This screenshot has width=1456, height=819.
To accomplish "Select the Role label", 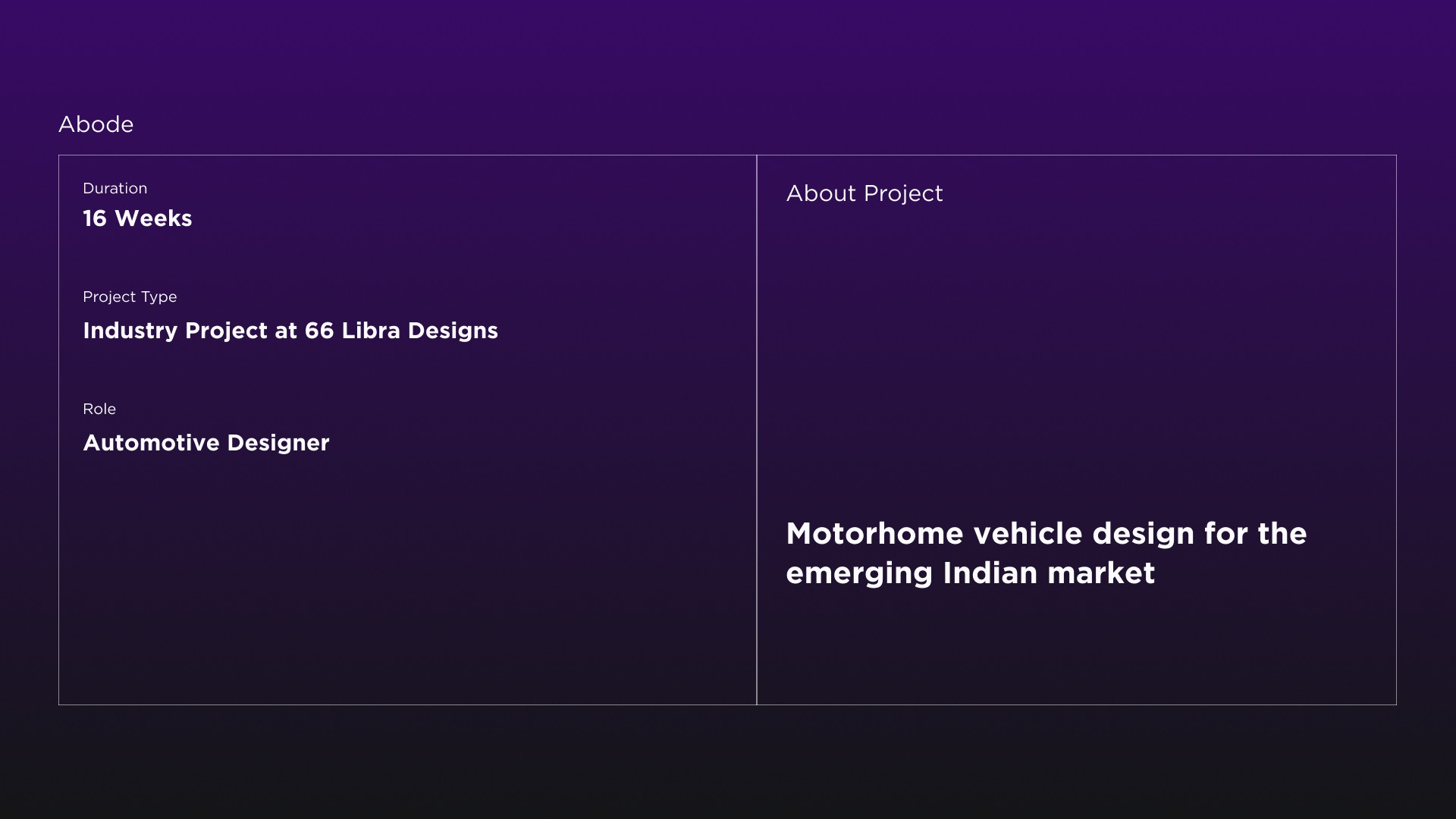I will pyautogui.click(x=99, y=409).
